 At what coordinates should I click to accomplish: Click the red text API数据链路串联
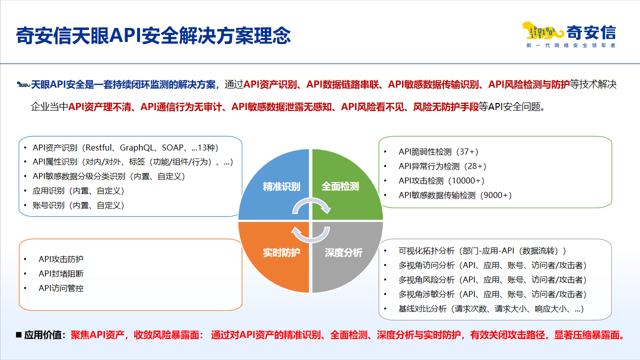coord(342,84)
